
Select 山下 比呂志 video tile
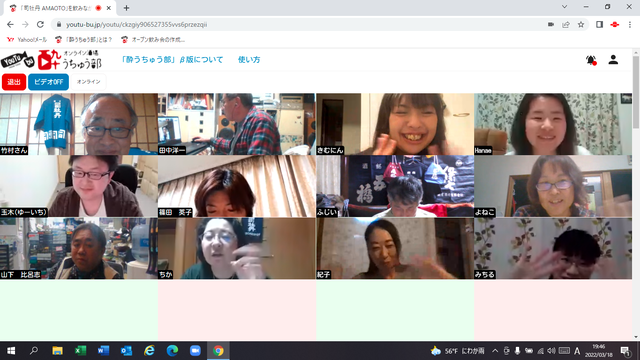79,248
